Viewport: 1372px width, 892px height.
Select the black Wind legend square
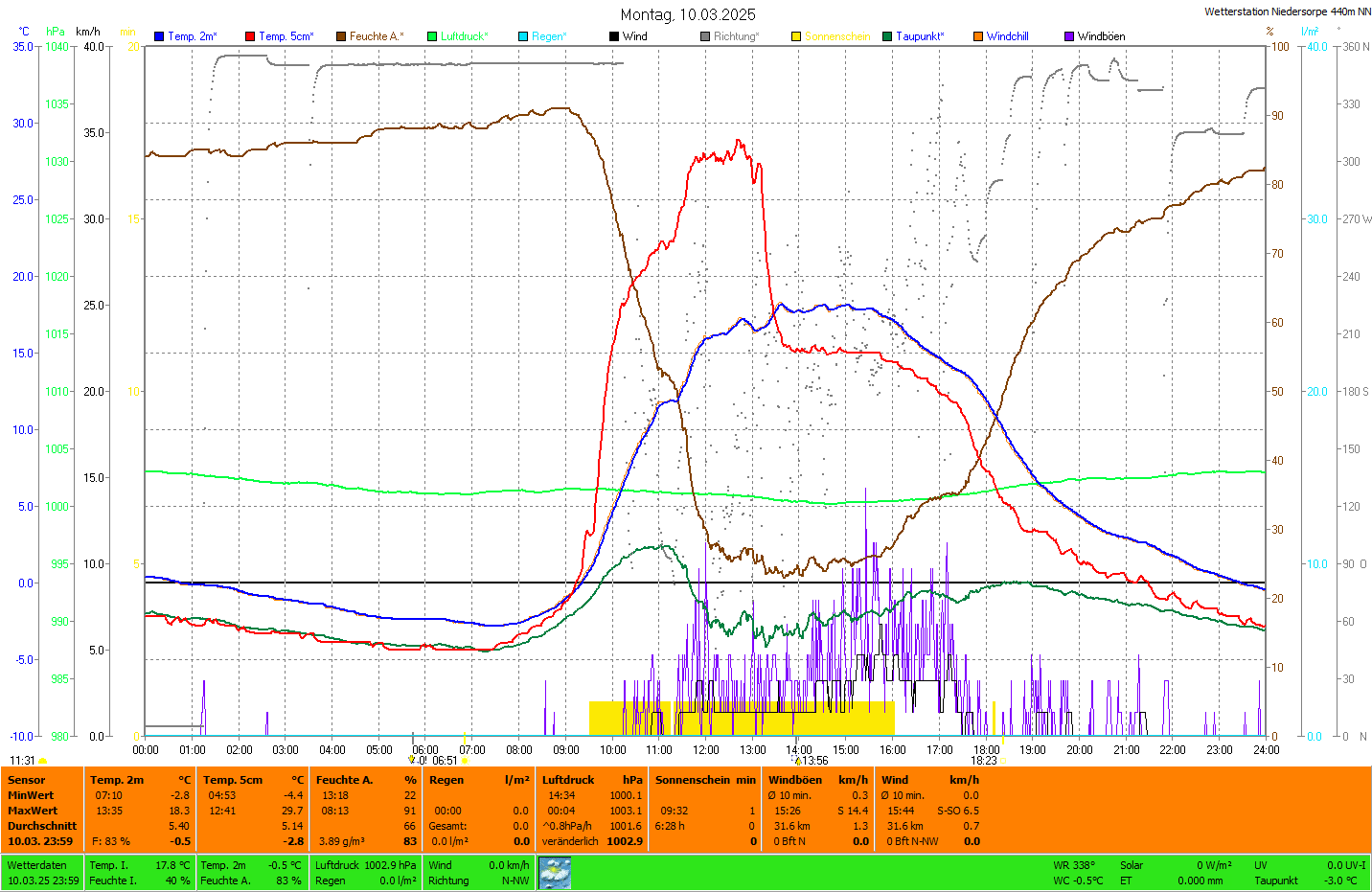[614, 36]
